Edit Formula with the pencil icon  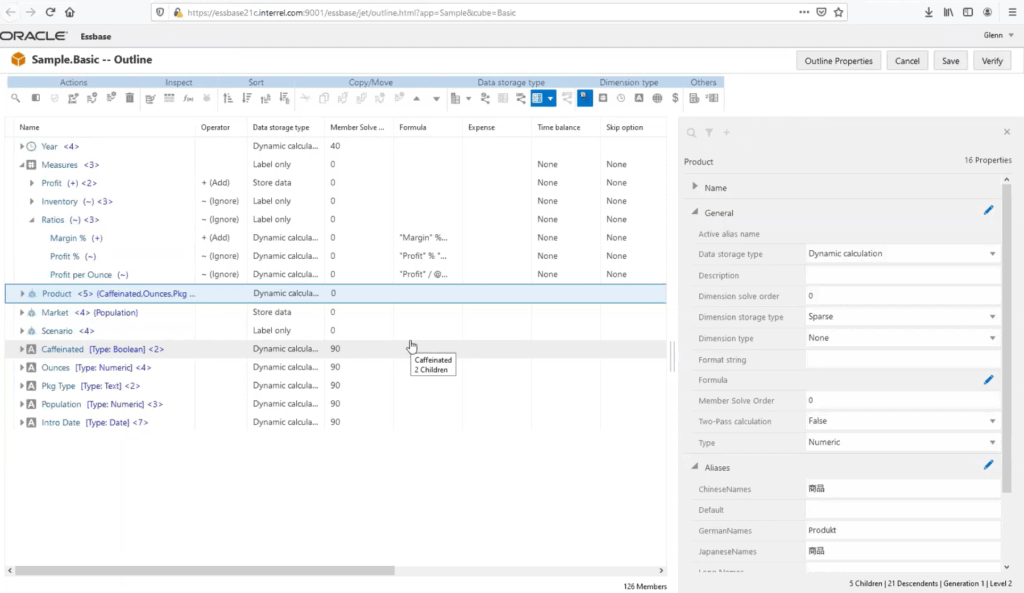989,379
